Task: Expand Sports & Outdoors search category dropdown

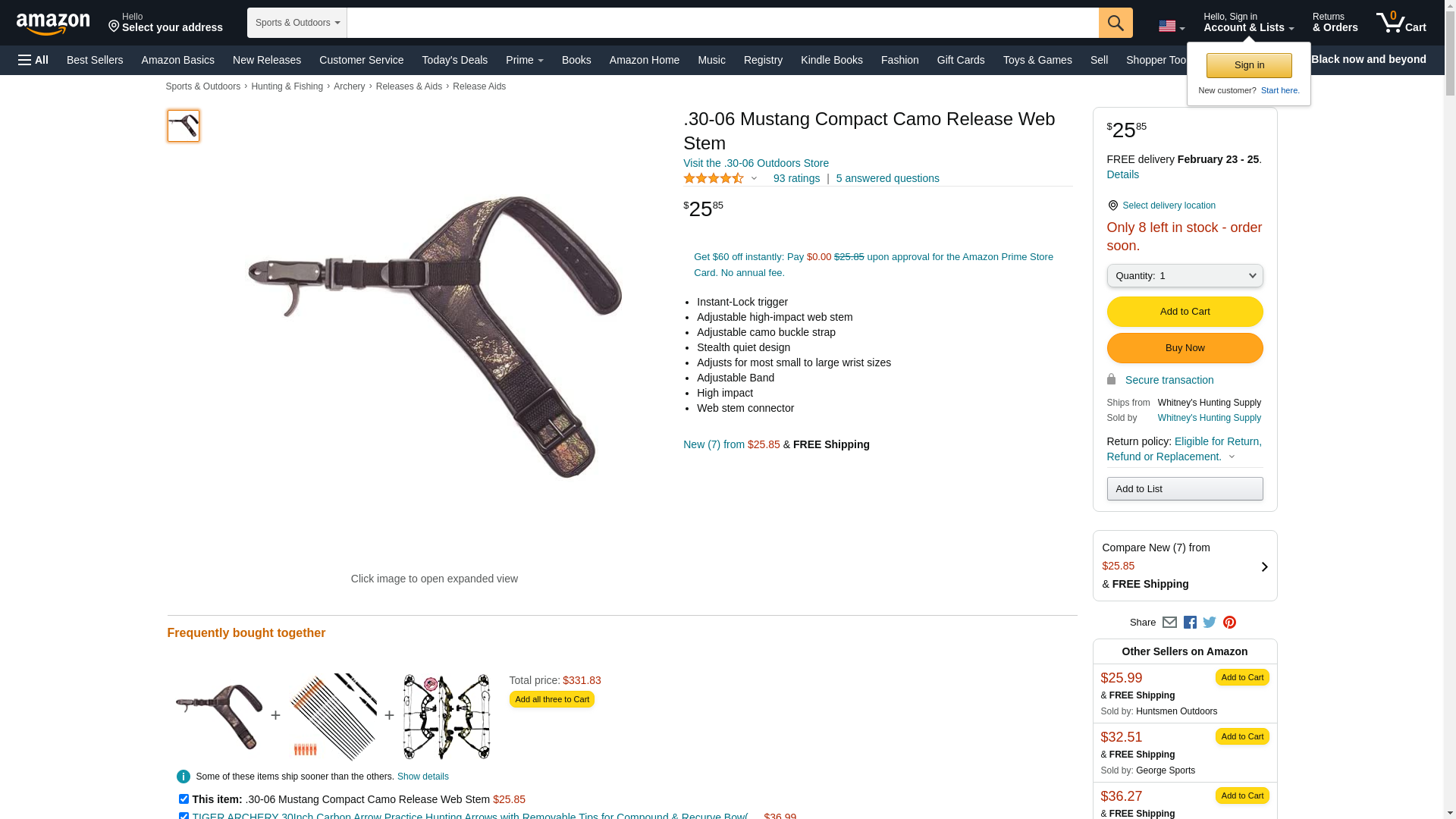Action: (x=297, y=23)
